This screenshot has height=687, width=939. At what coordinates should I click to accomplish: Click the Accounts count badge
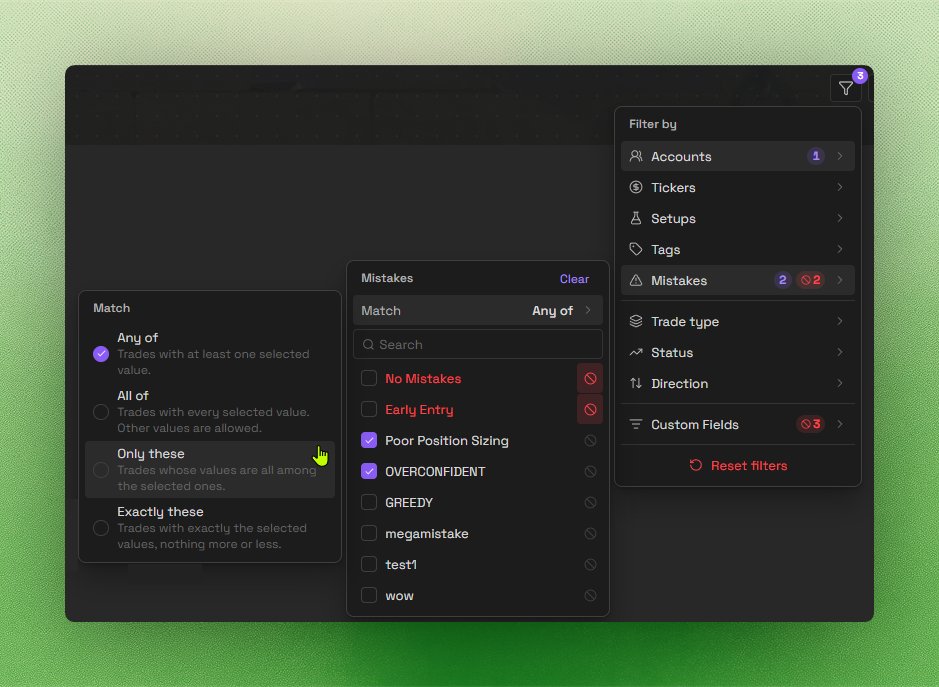coord(816,156)
